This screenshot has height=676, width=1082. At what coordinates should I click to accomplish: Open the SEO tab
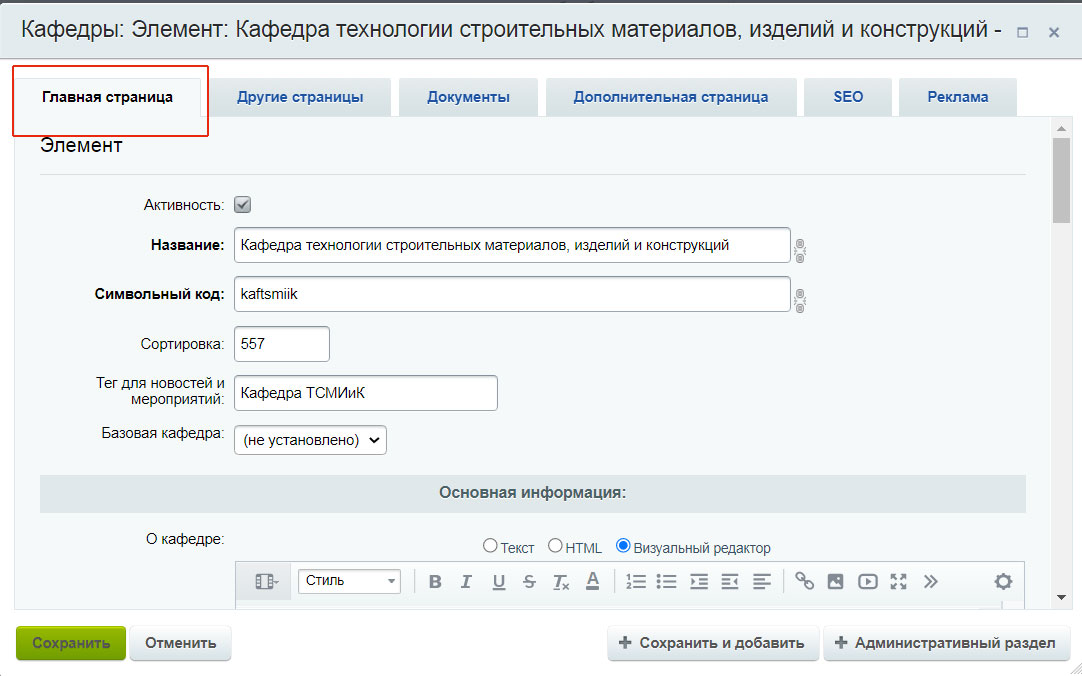coord(848,97)
